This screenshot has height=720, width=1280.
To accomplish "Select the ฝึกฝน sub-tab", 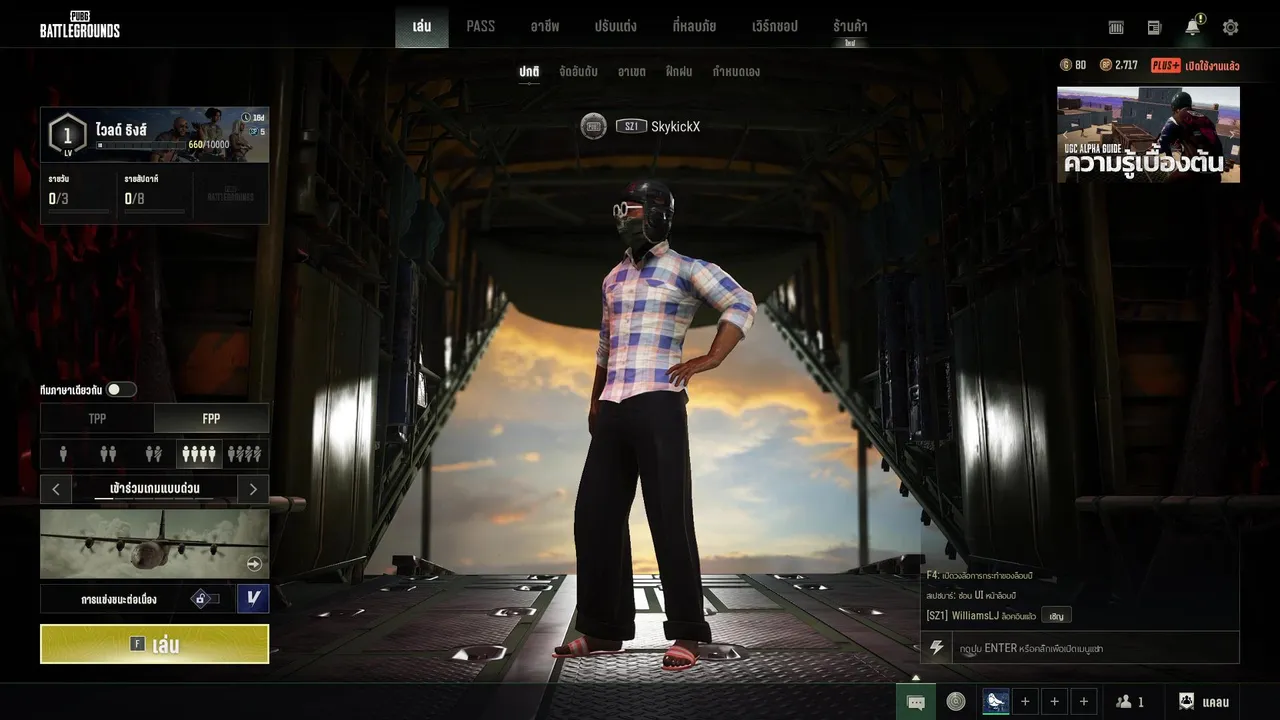I will tap(680, 72).
